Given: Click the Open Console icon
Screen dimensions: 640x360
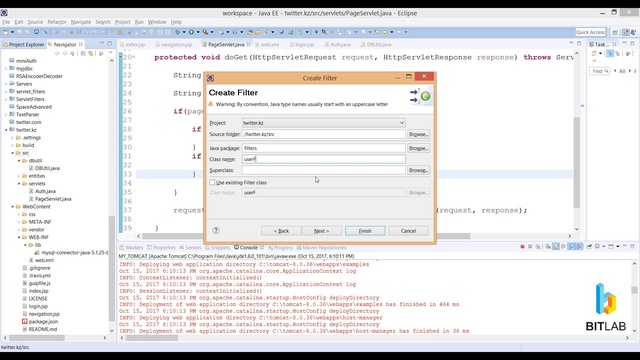Looking at the screenshot, I should pos(611,247).
